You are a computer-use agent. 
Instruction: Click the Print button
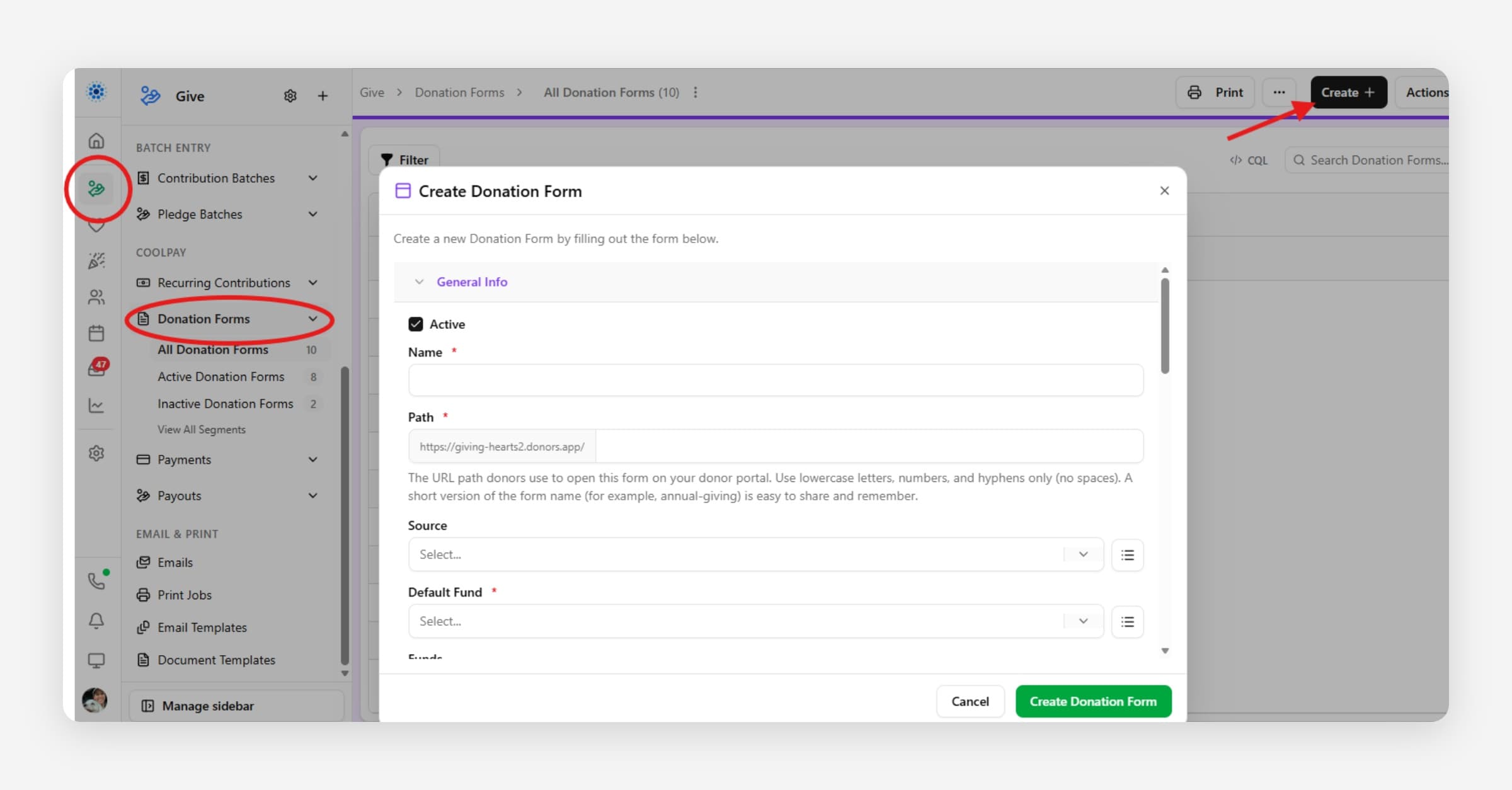1215,93
